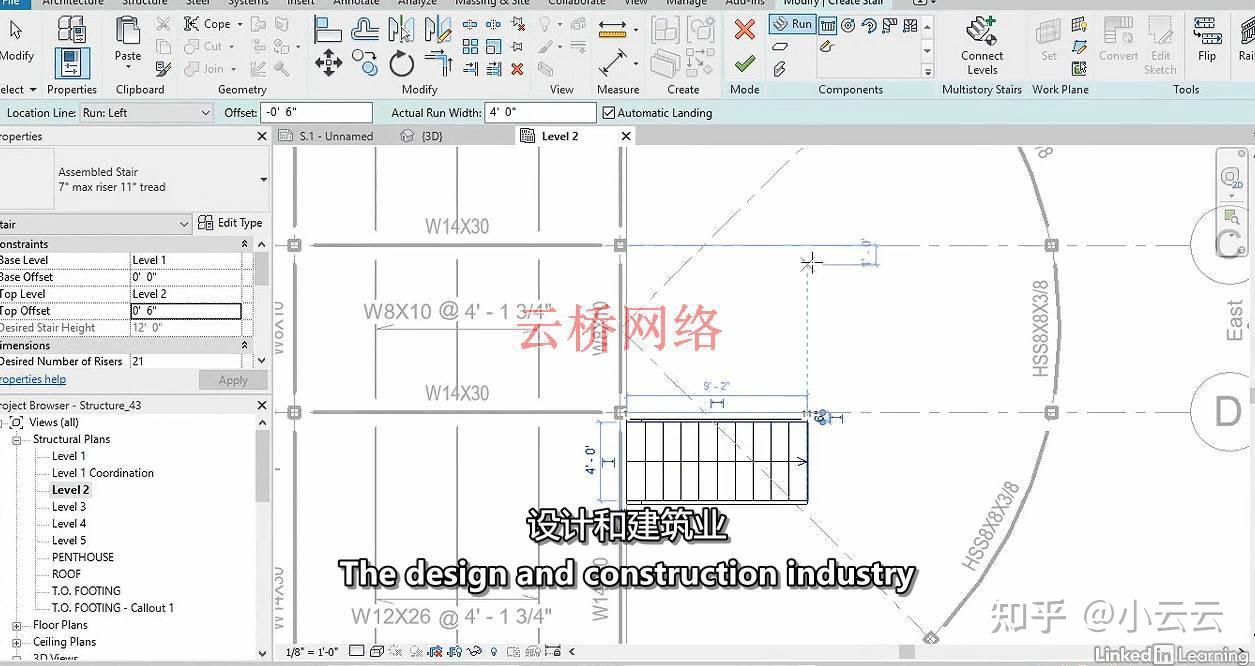Choose the Straight run shape icon
1255x666 pixels.
point(828,25)
